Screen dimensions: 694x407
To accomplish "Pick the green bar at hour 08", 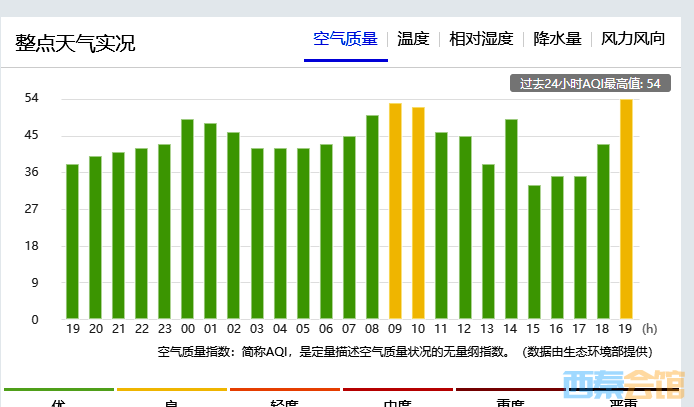I will (x=372, y=217).
